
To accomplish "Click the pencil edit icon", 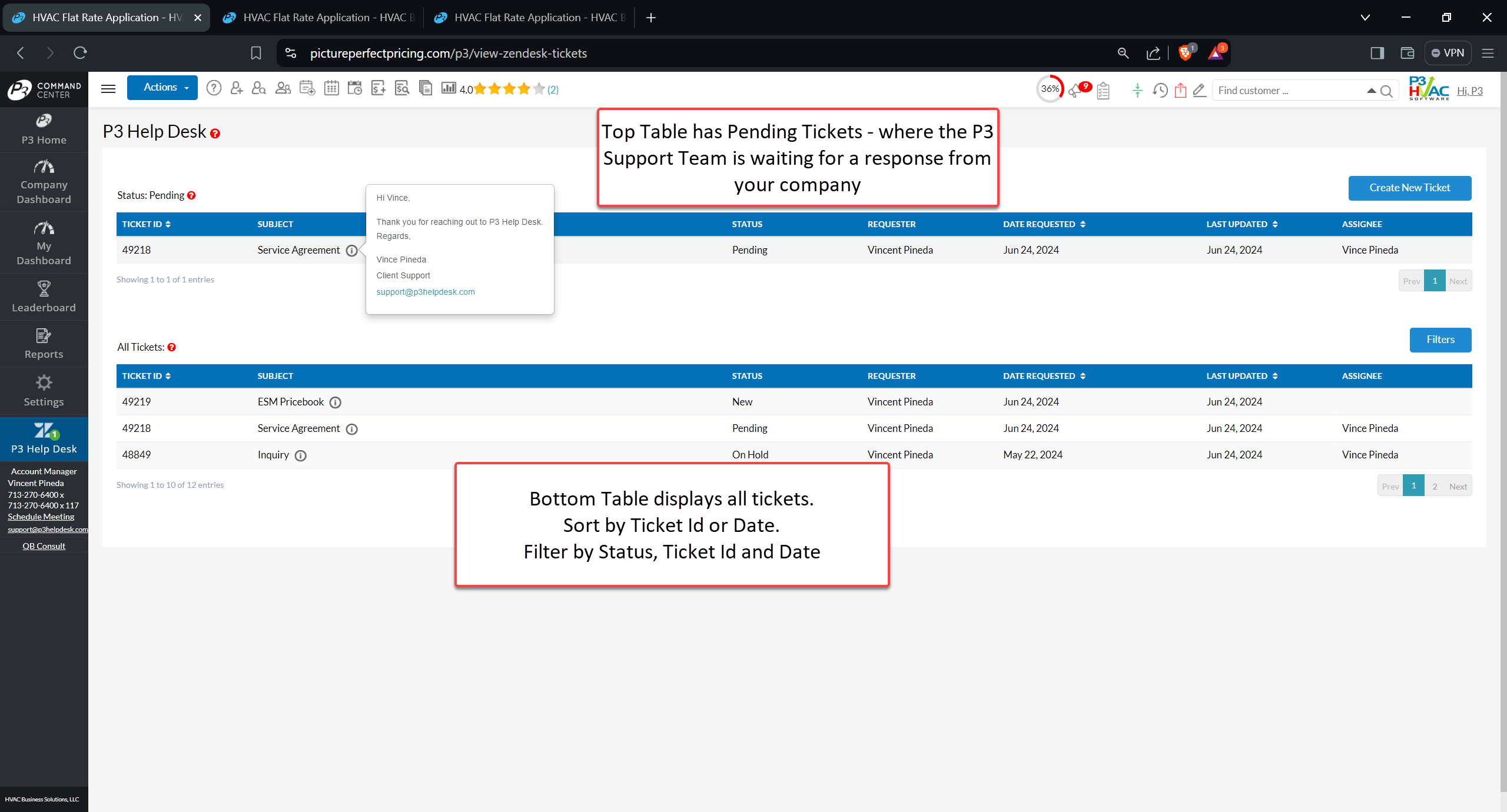I will click(1199, 90).
